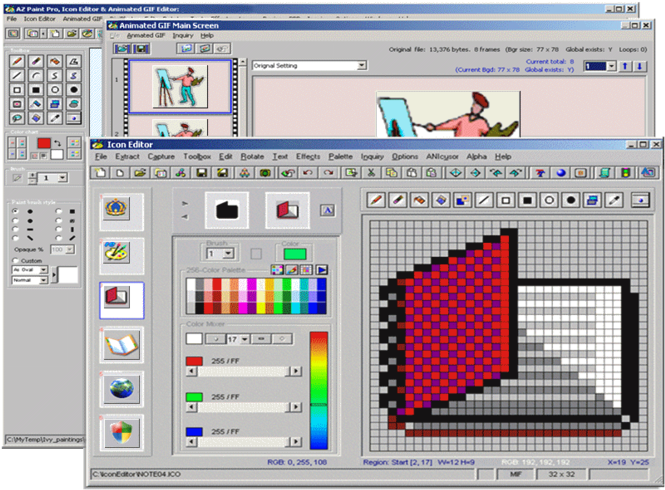Select the pencil tool in AZ Paint toolbox
The height and width of the screenshot is (490, 665).
[x=17, y=62]
